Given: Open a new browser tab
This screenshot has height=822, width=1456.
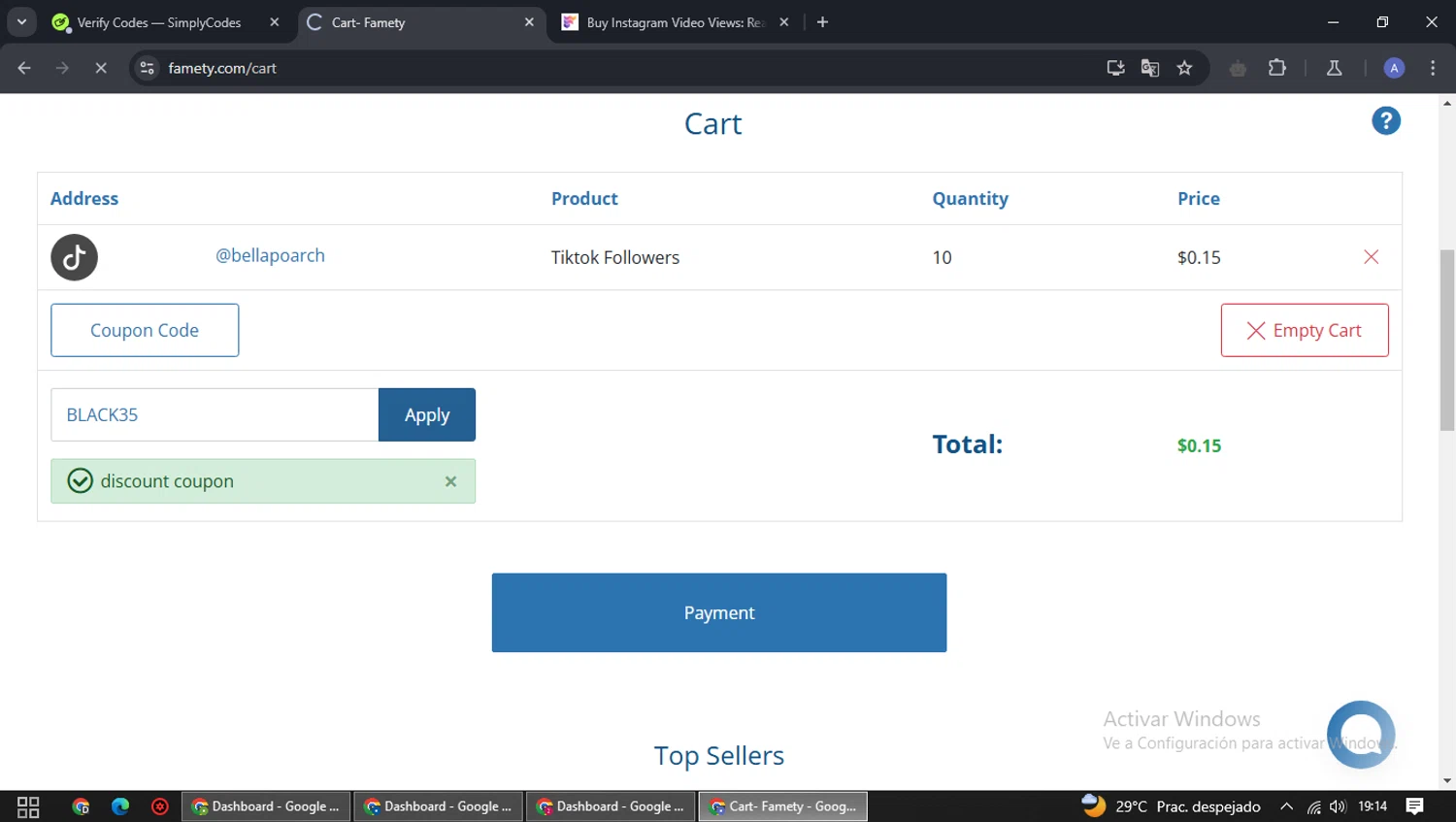Looking at the screenshot, I should point(822,22).
